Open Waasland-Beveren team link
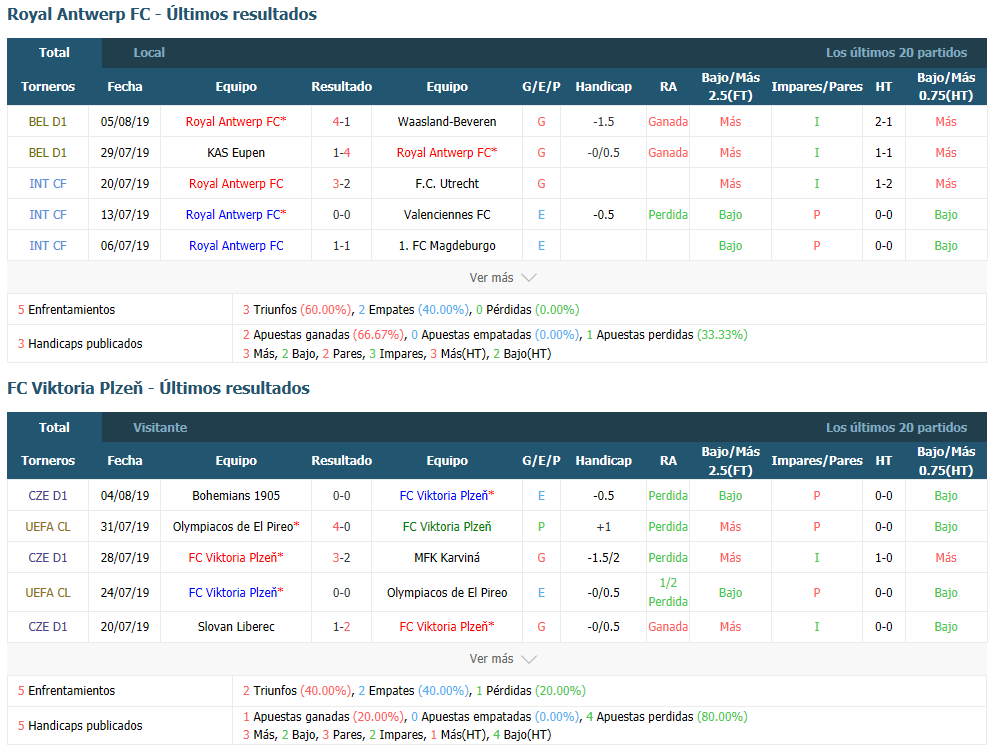This screenshot has height=750, width=993. (x=447, y=122)
